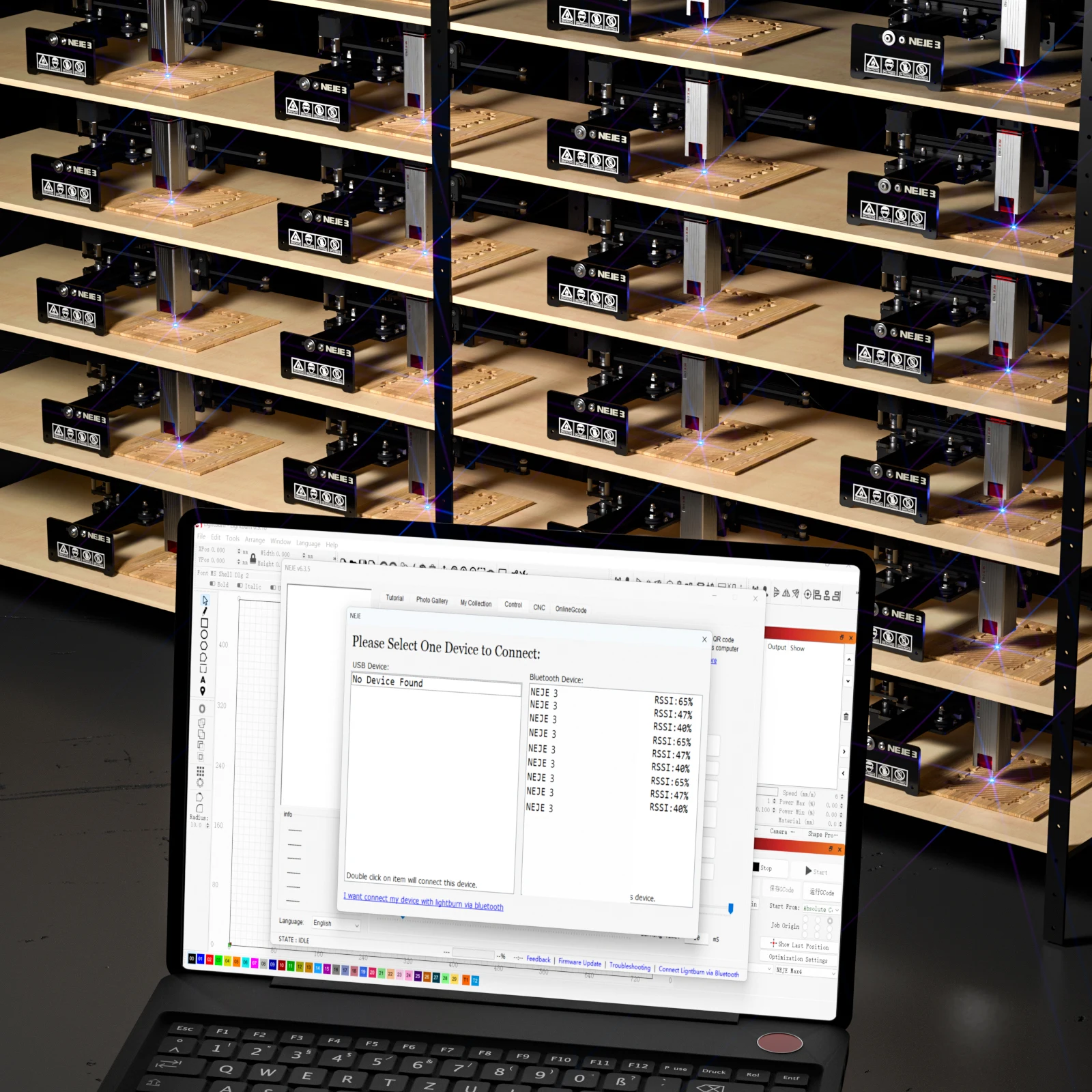Click the right chevron in the Cuts panel

pyautogui.click(x=844, y=751)
